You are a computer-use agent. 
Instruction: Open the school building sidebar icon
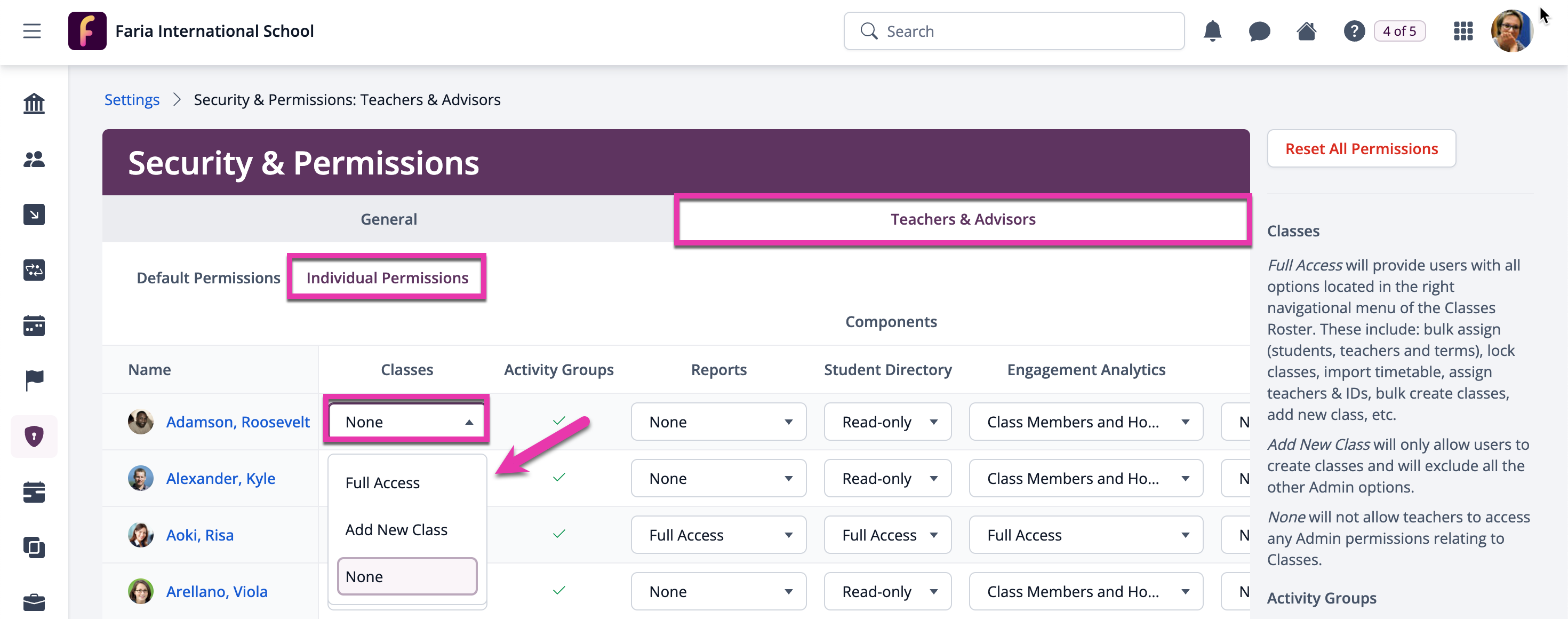[34, 104]
